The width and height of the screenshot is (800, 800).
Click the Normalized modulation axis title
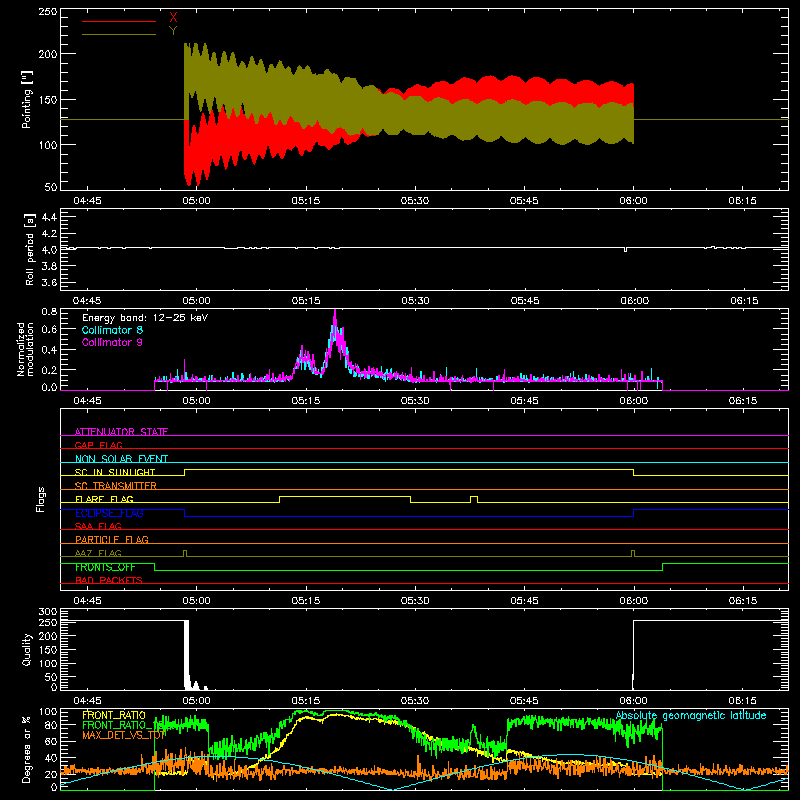[x=26, y=349]
